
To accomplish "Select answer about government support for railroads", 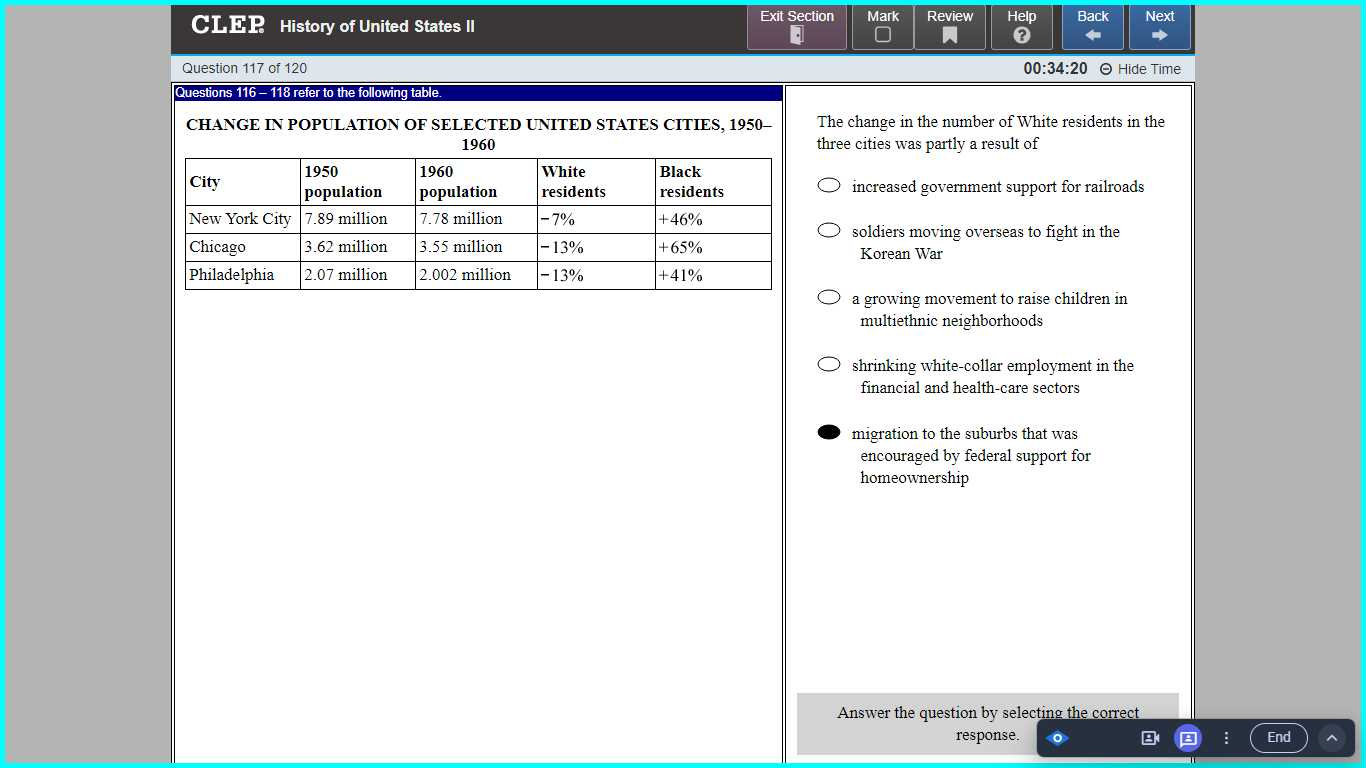I will (828, 185).
